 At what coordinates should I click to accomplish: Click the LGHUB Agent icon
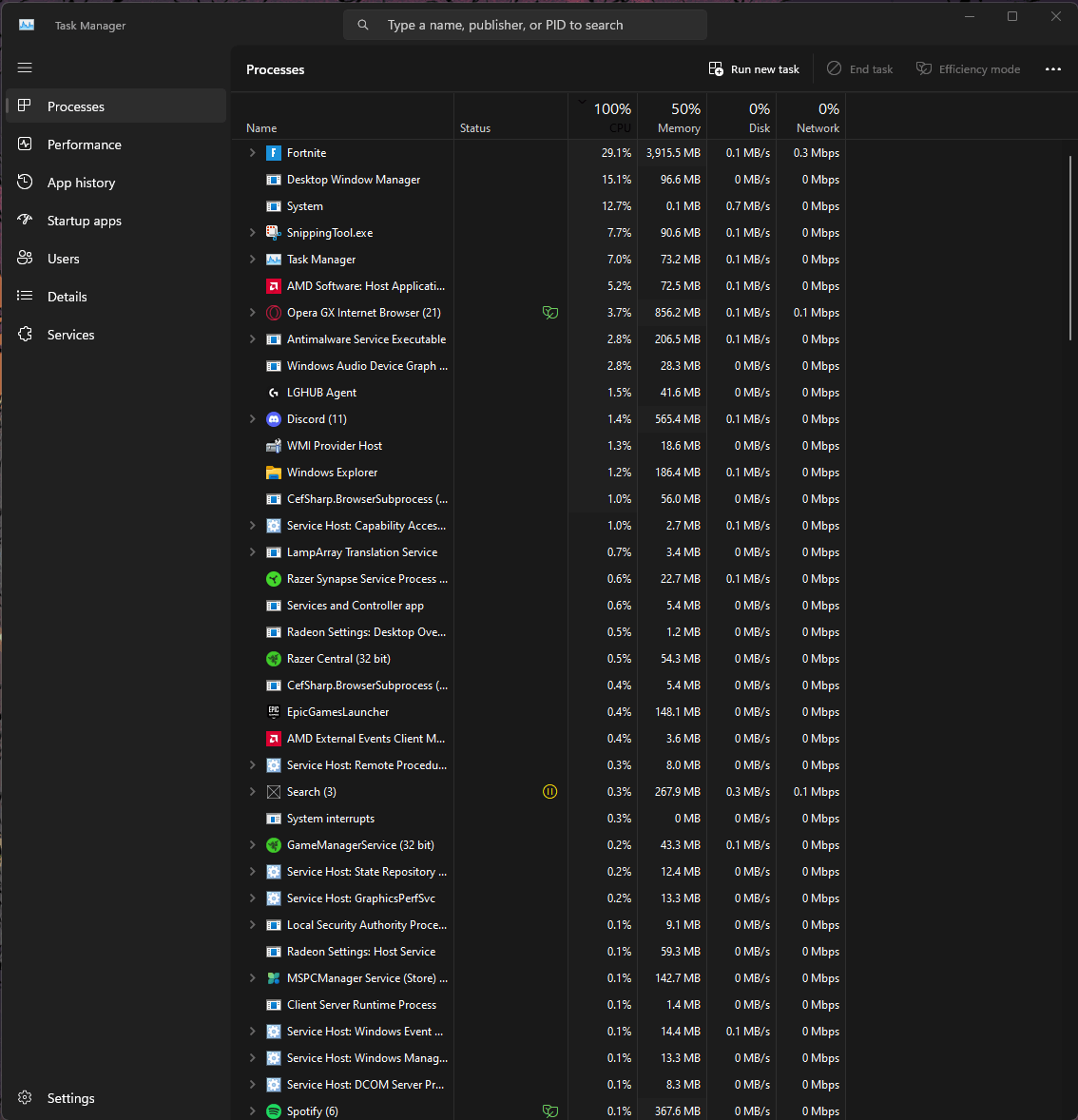pyautogui.click(x=274, y=392)
